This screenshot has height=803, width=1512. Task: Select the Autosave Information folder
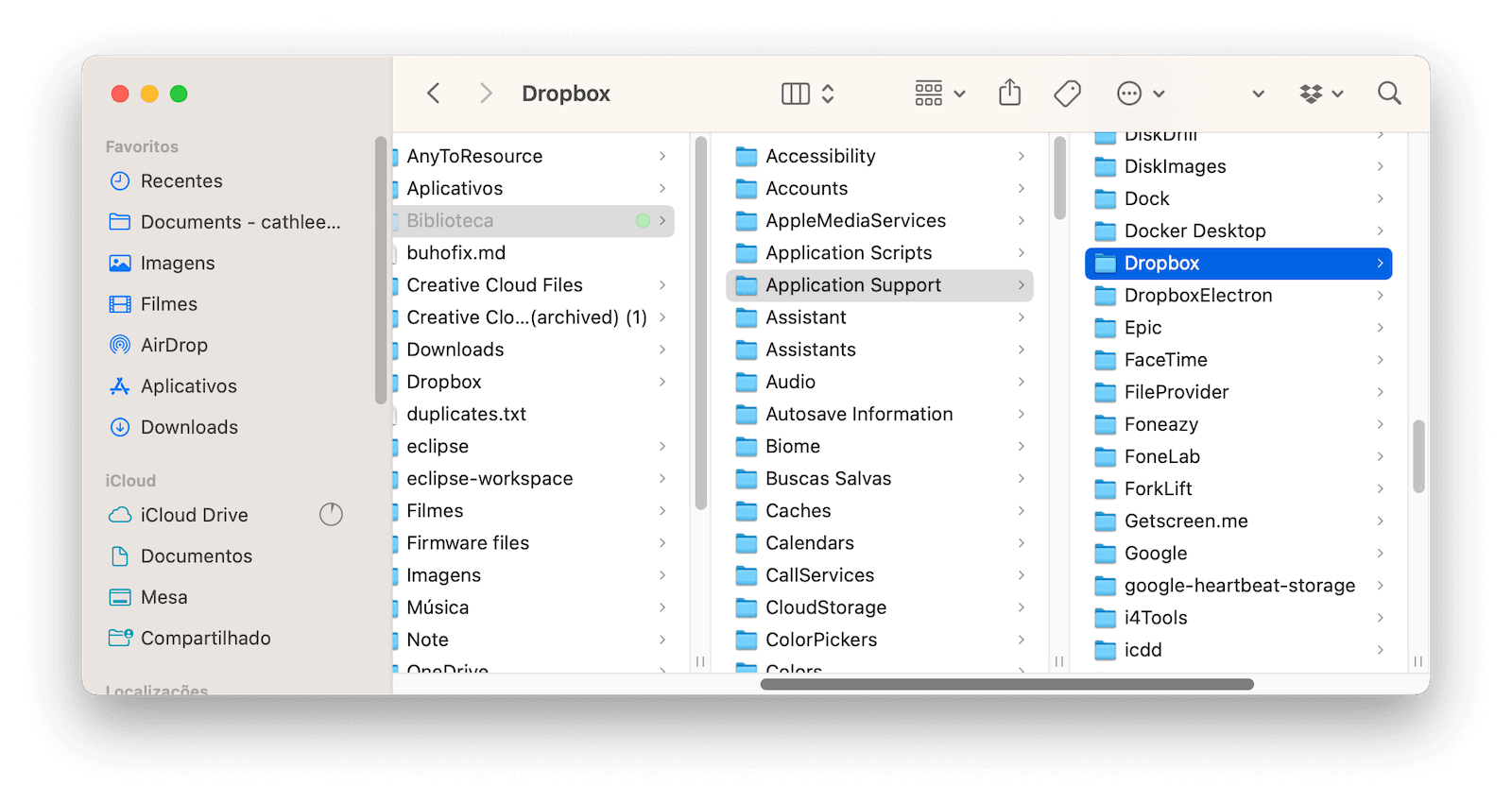click(x=880, y=414)
